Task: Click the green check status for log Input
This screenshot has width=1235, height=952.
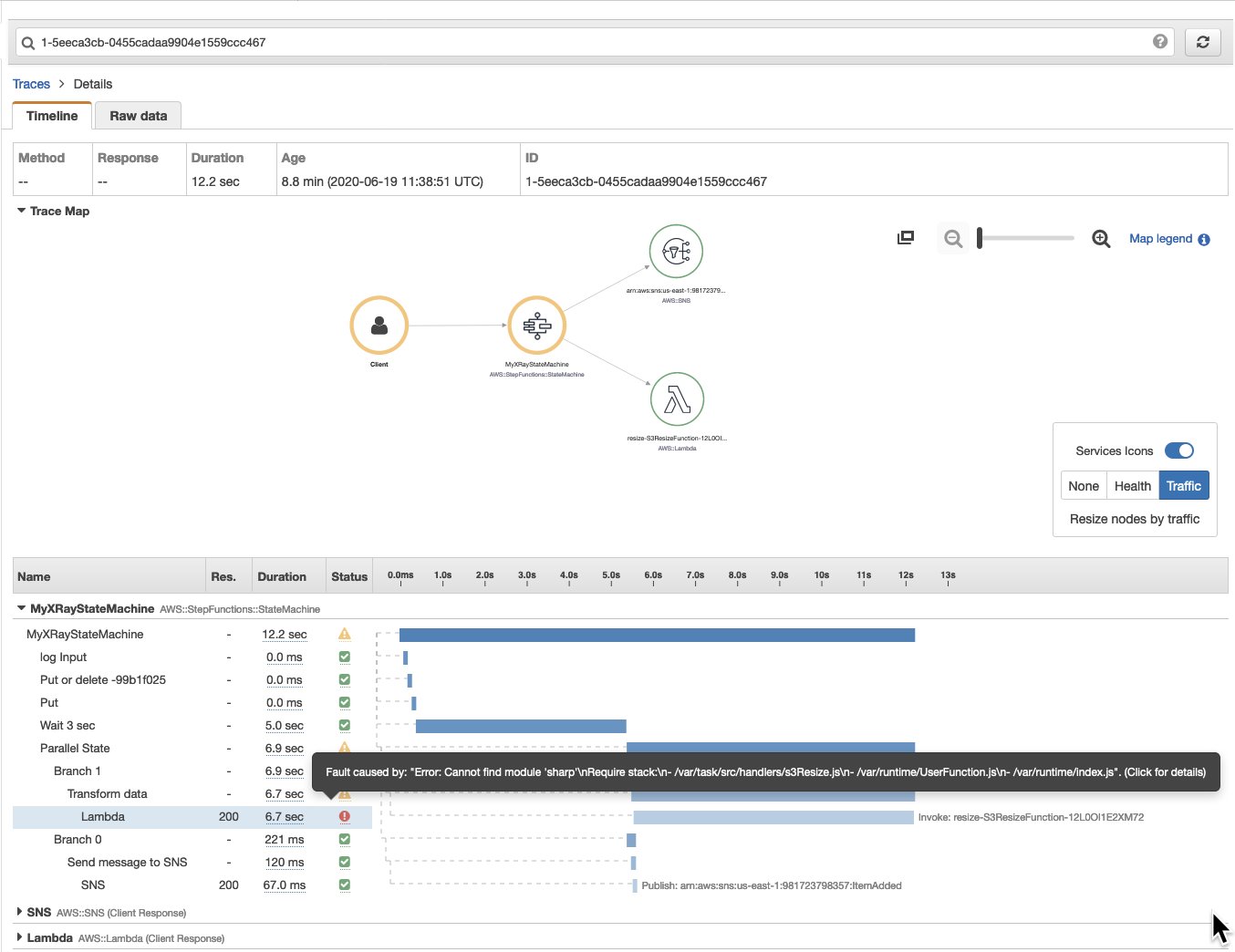Action: (345, 657)
